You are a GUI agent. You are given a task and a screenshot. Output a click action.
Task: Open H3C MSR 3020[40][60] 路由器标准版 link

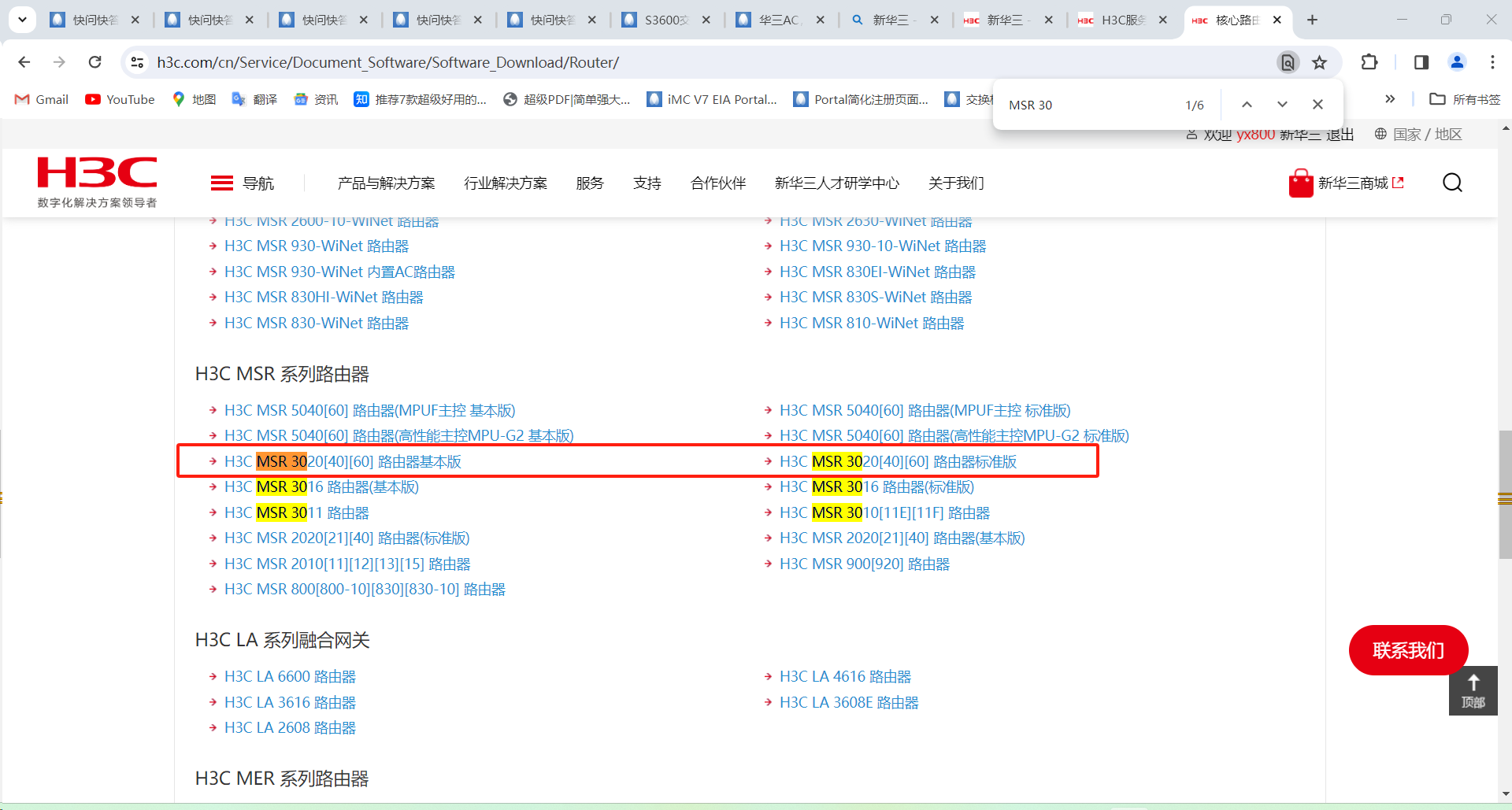point(898,461)
